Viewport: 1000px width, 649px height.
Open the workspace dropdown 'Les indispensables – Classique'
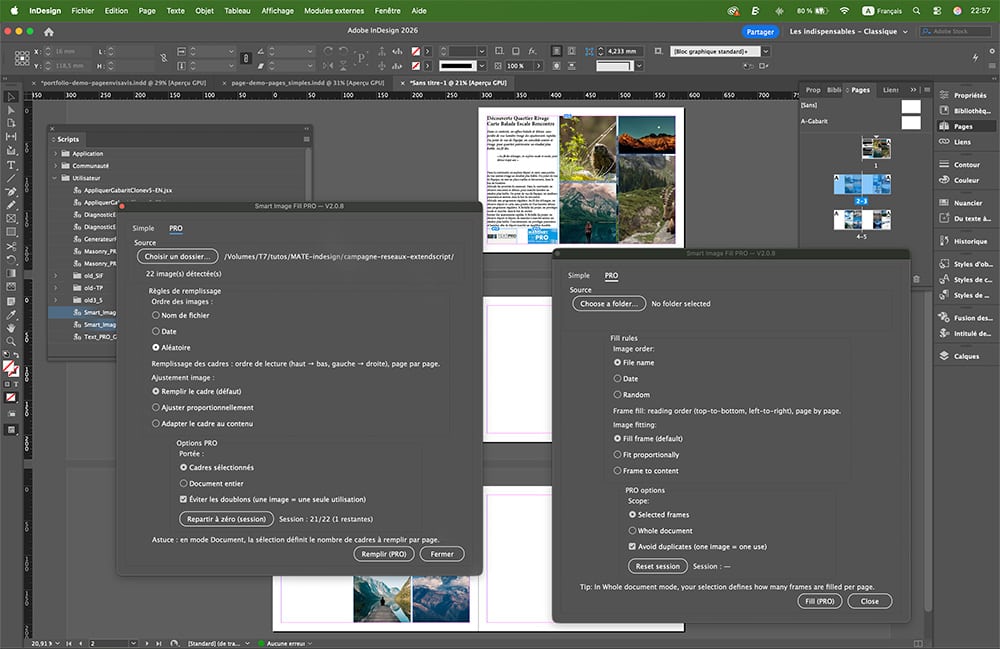[843, 32]
